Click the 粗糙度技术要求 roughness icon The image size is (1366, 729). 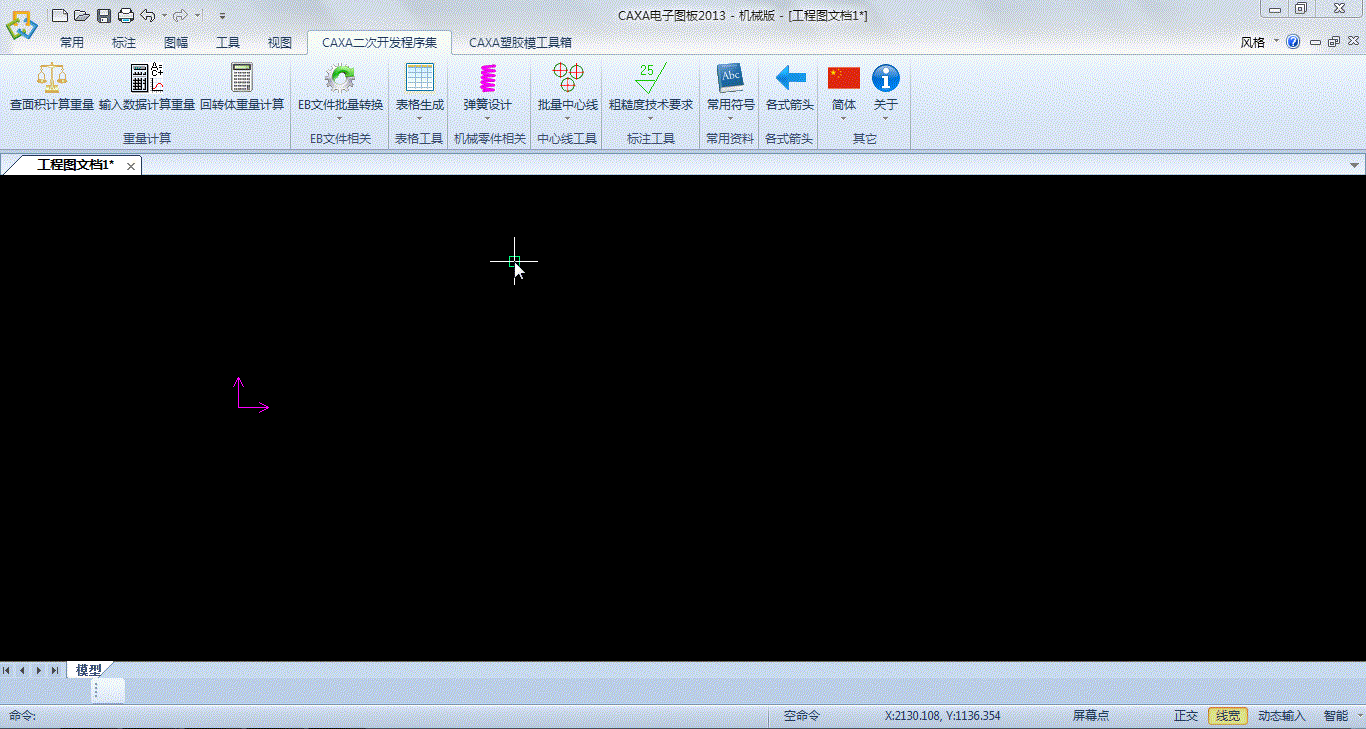point(650,78)
